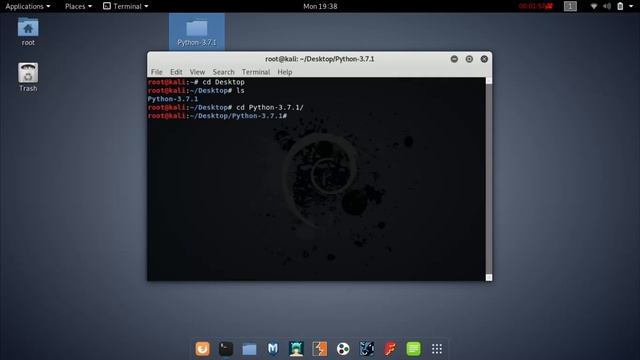Open the Search menu in the terminal

click(x=223, y=72)
